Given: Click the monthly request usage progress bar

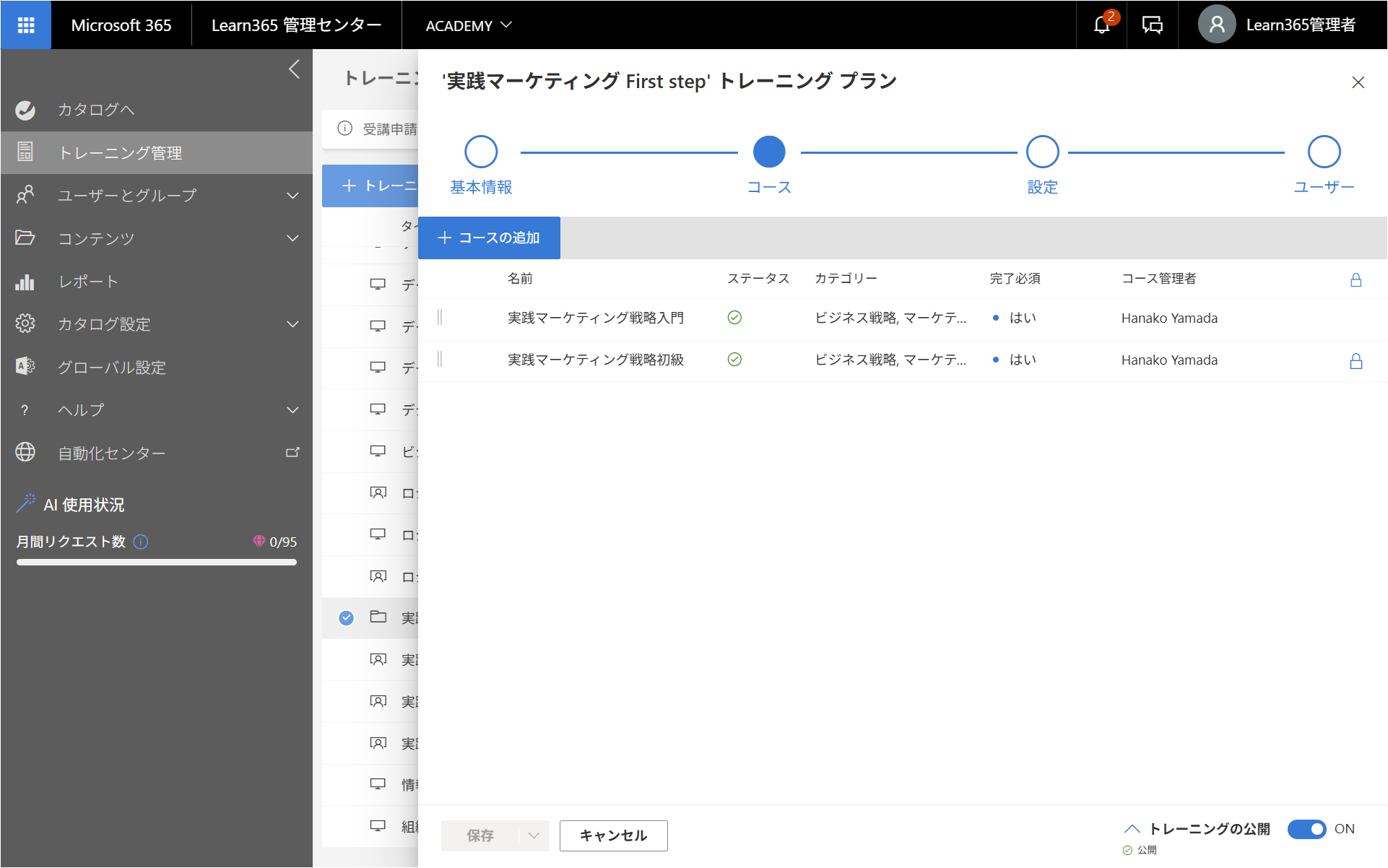Looking at the screenshot, I should (157, 563).
